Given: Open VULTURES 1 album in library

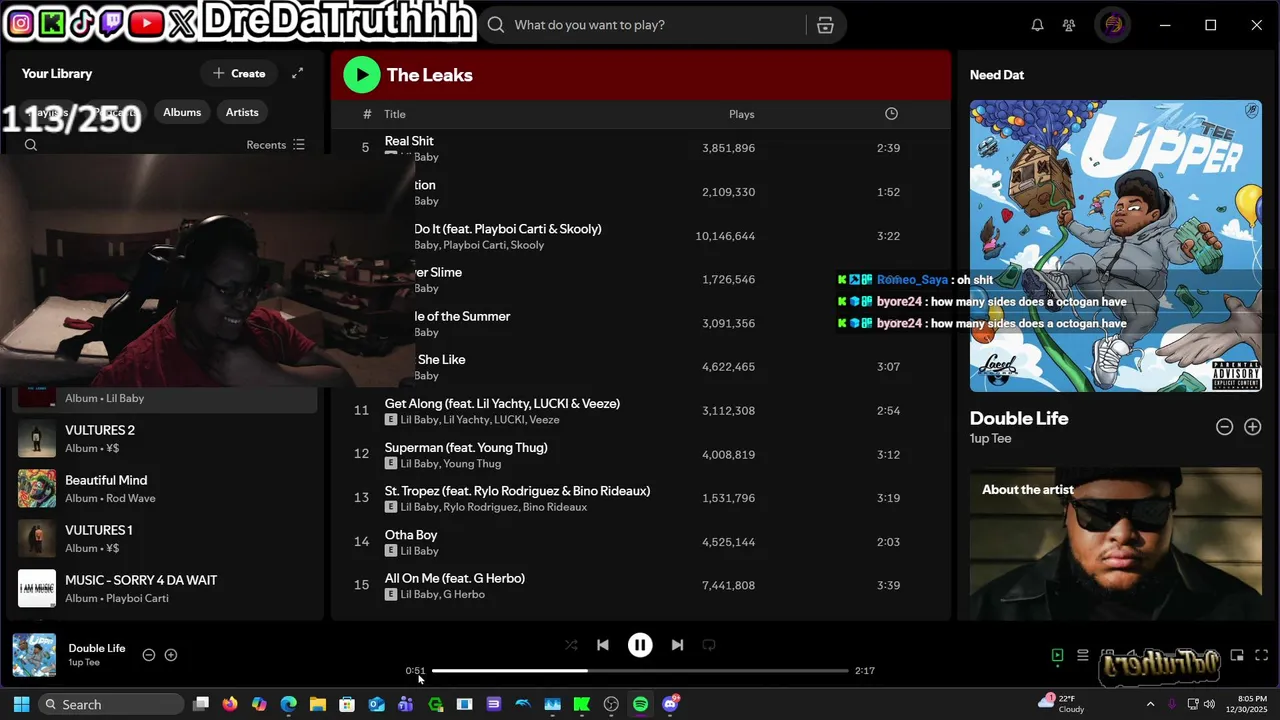Looking at the screenshot, I should [165, 538].
